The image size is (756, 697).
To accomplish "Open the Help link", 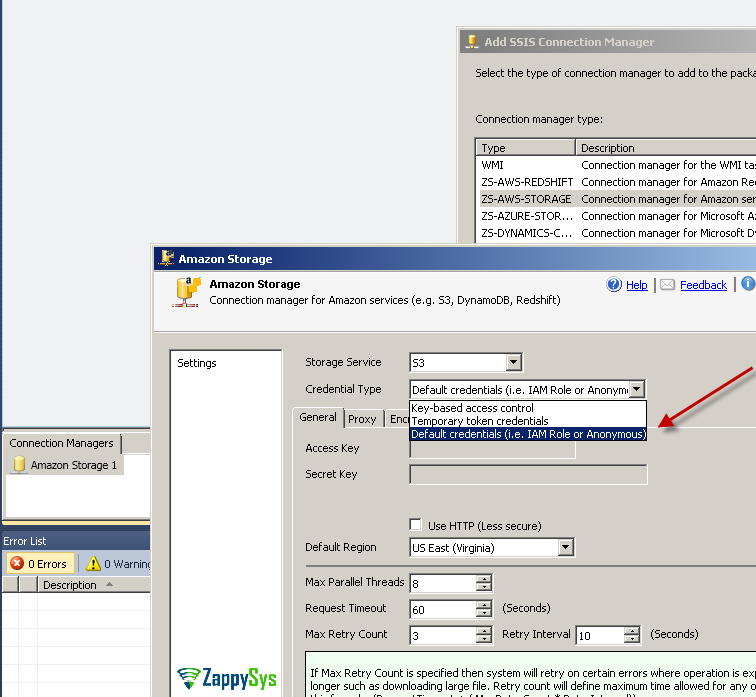I will point(636,285).
